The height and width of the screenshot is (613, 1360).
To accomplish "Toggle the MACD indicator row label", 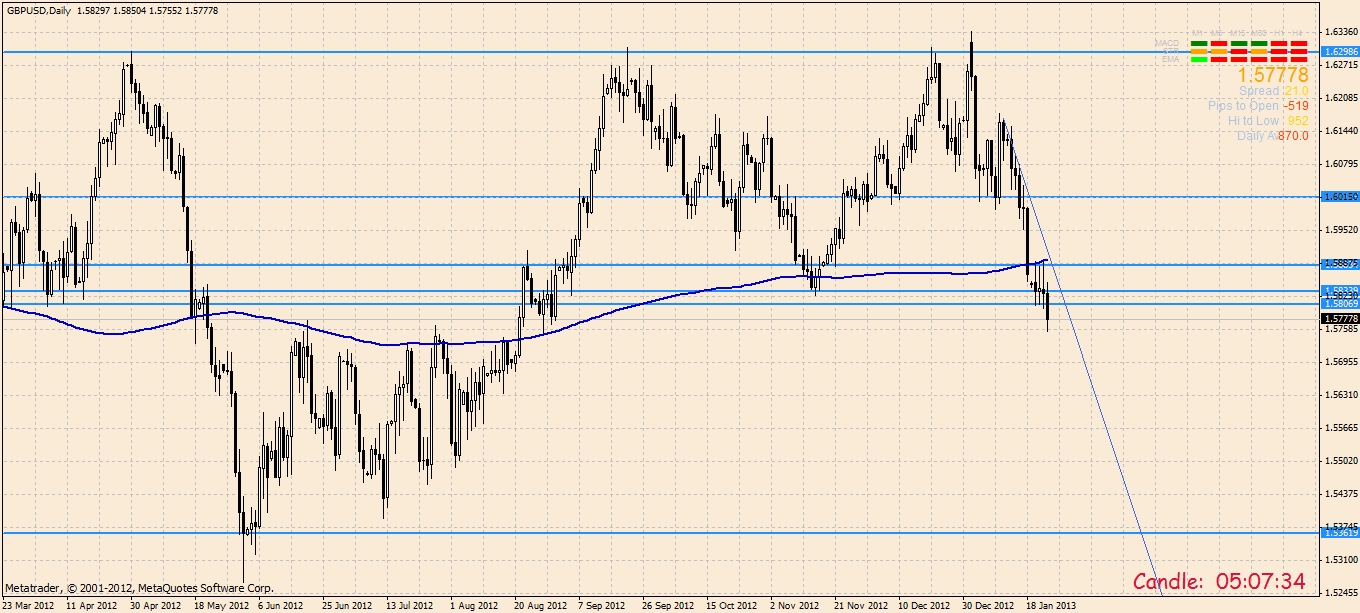I will tap(1168, 43).
